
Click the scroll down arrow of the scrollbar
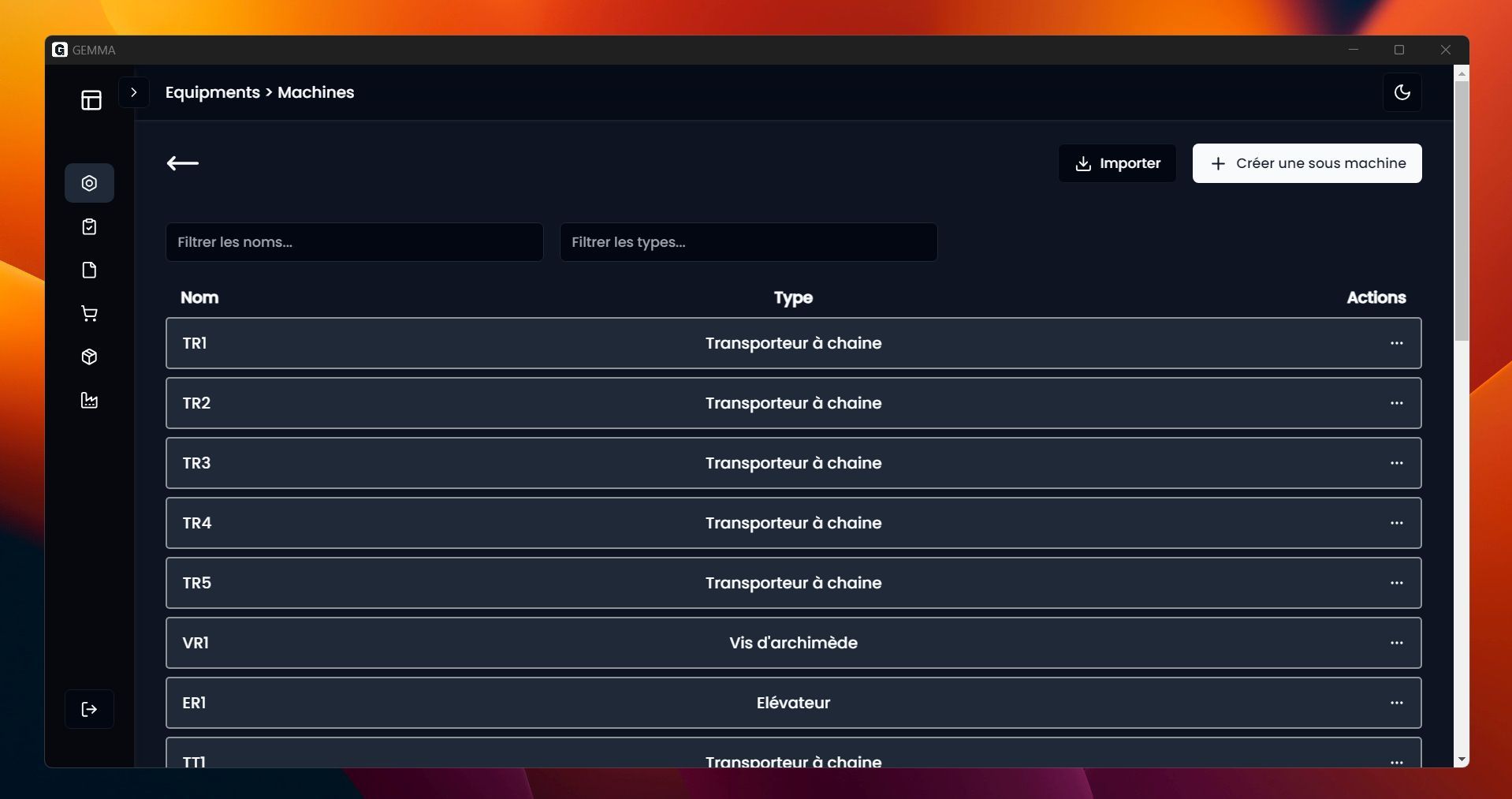tap(1462, 760)
